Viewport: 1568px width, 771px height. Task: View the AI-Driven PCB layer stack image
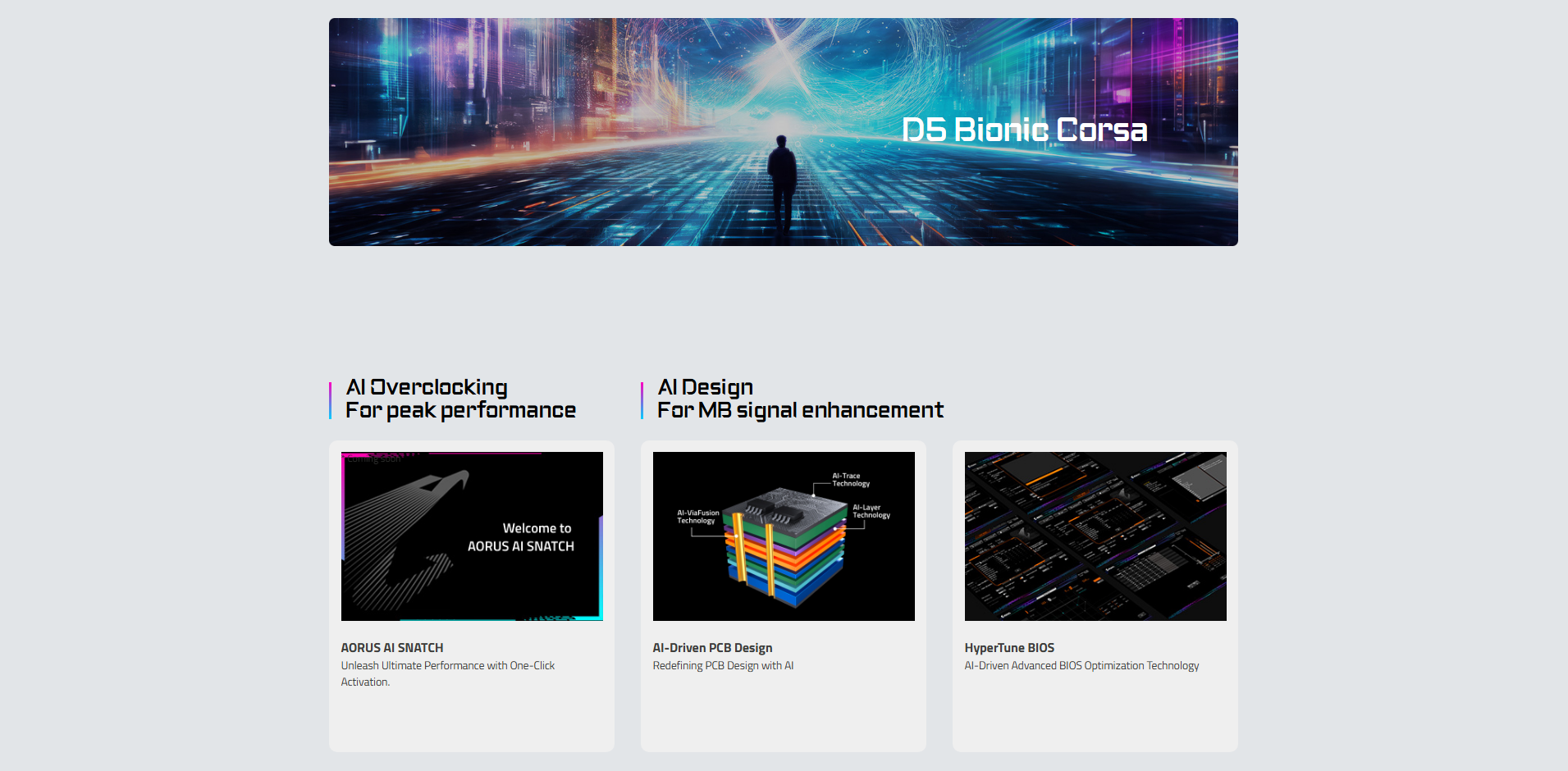coord(784,536)
